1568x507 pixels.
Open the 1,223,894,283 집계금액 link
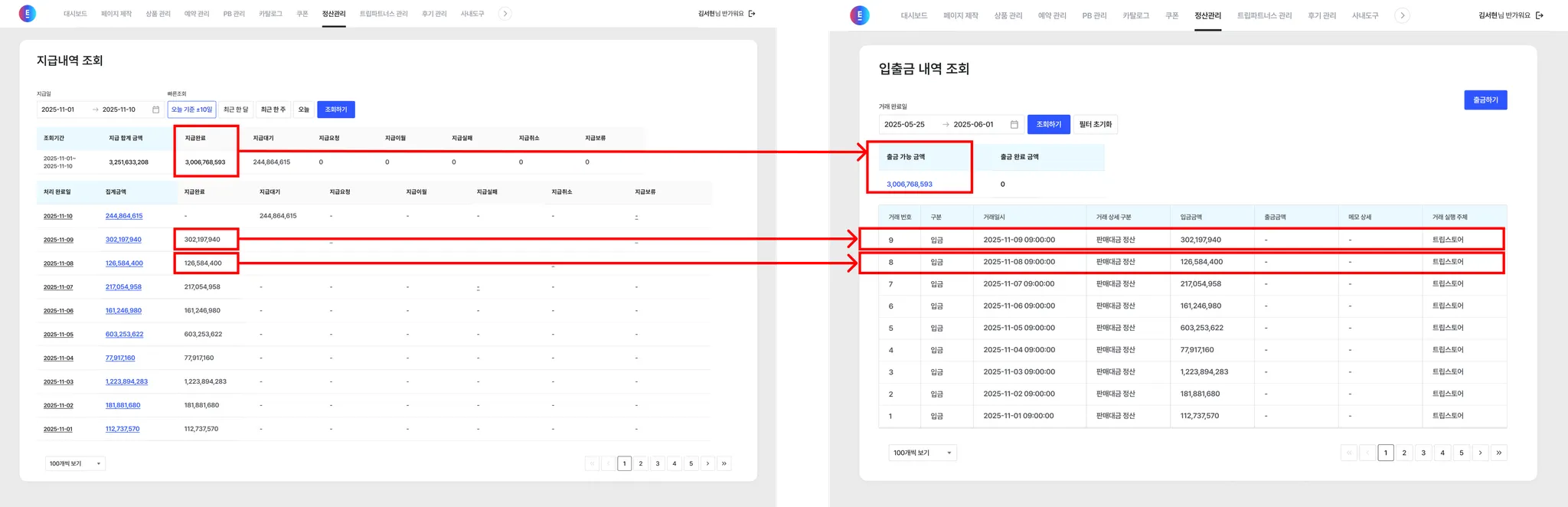click(x=126, y=381)
